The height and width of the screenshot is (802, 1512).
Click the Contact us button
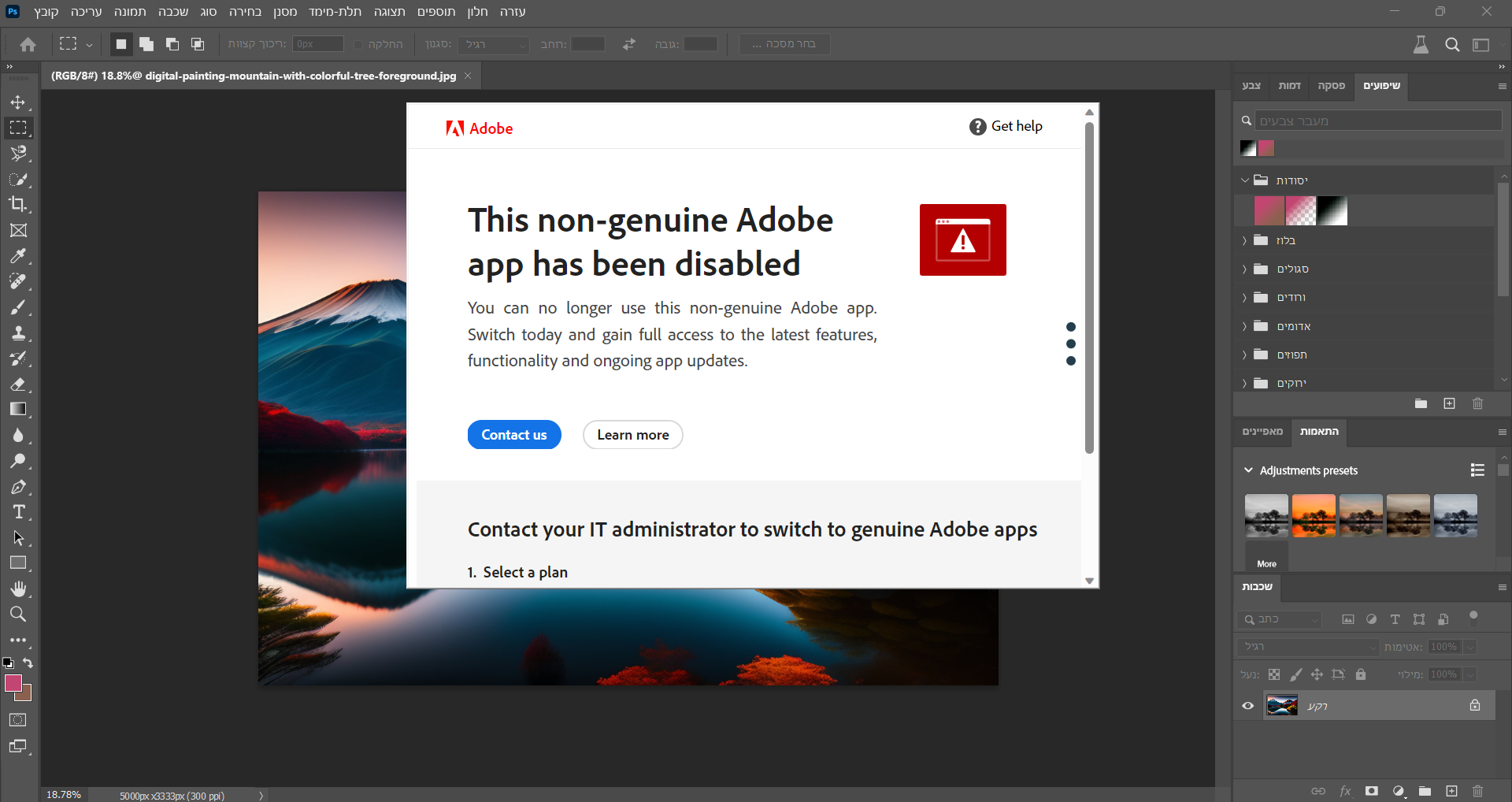click(x=514, y=435)
